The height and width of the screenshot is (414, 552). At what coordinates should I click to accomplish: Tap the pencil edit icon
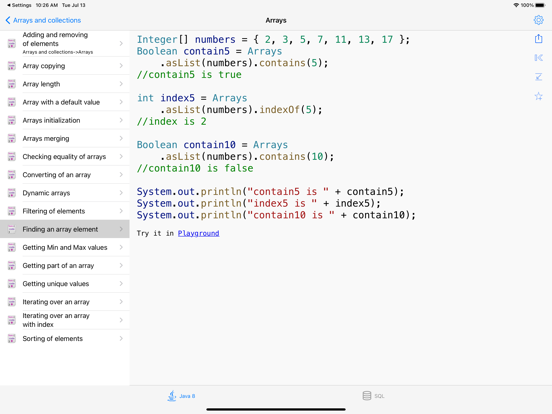point(538,77)
